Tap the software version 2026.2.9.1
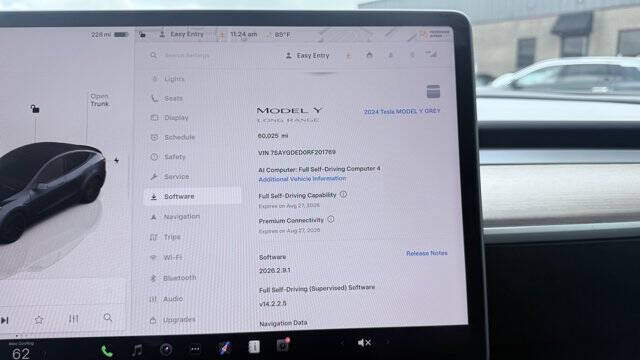The image size is (640, 360). (x=275, y=270)
